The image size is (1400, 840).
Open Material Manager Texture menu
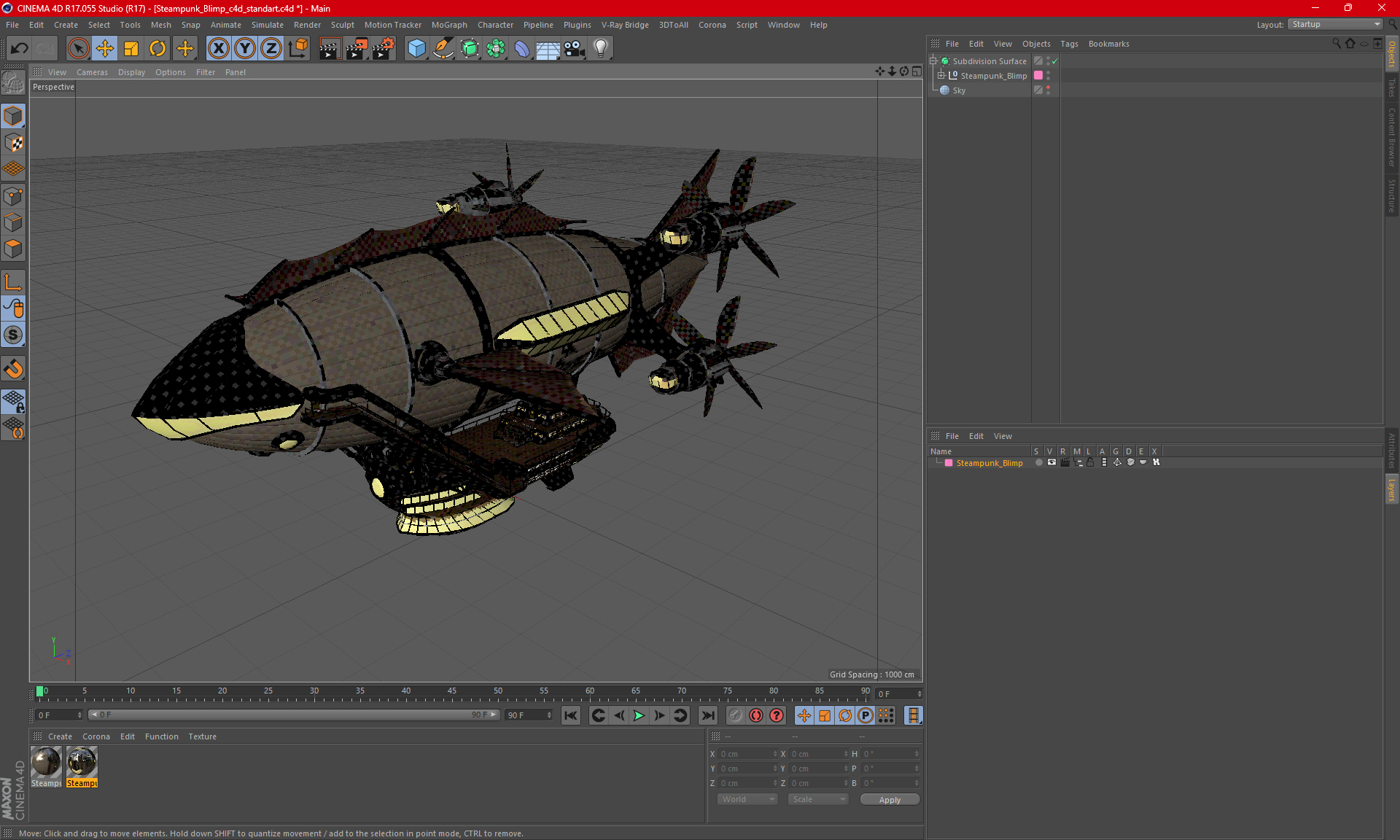pyautogui.click(x=202, y=736)
